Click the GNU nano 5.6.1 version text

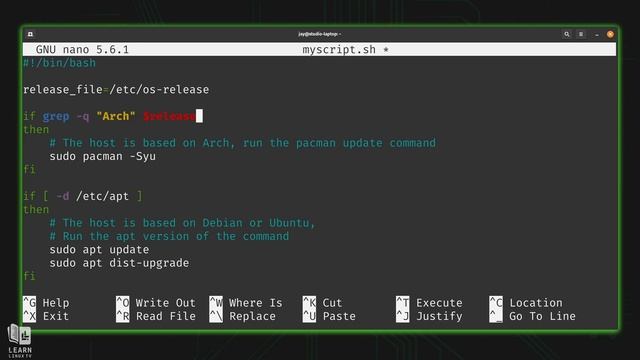tap(82, 50)
